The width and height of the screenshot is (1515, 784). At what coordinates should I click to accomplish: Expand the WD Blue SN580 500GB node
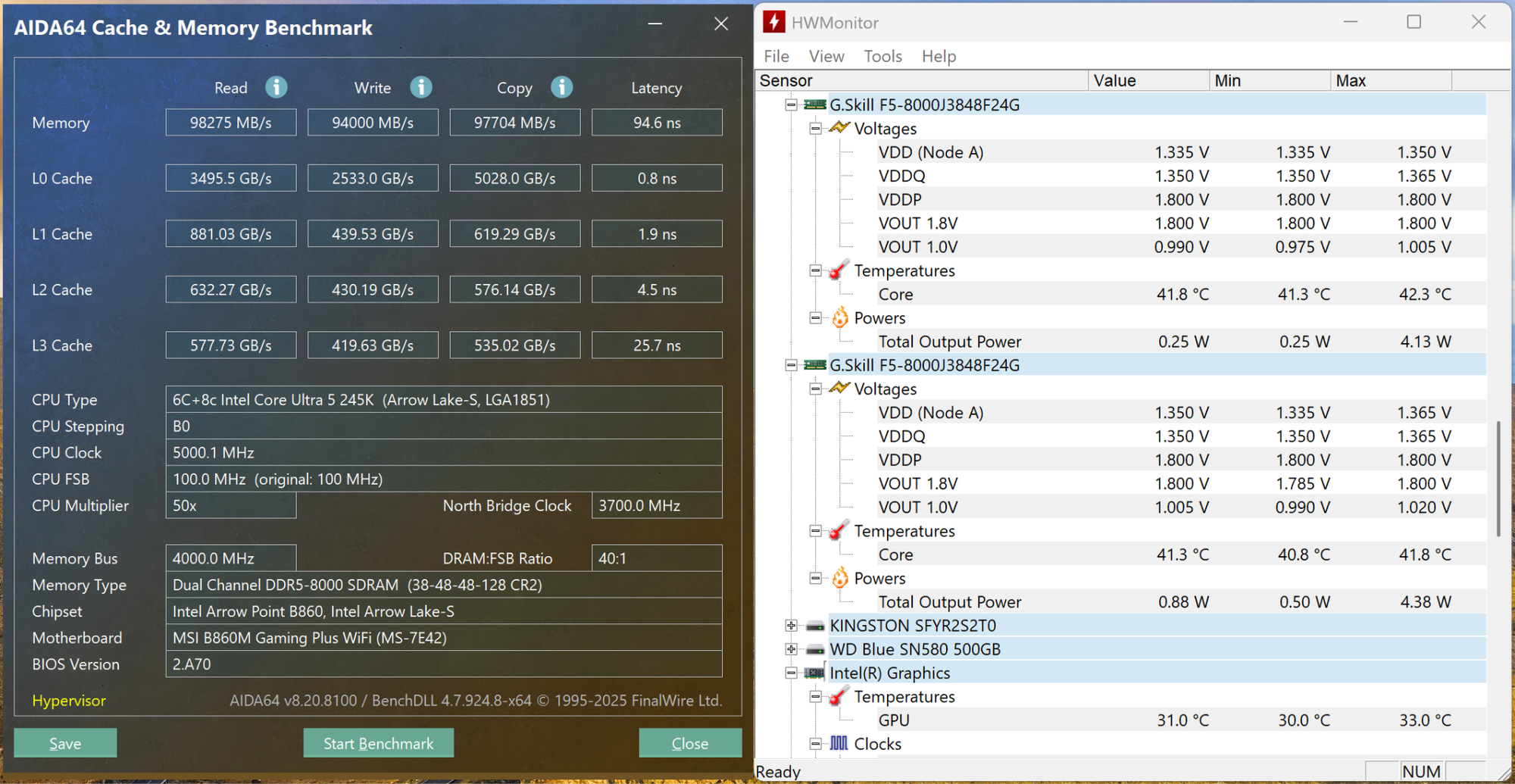pos(792,649)
